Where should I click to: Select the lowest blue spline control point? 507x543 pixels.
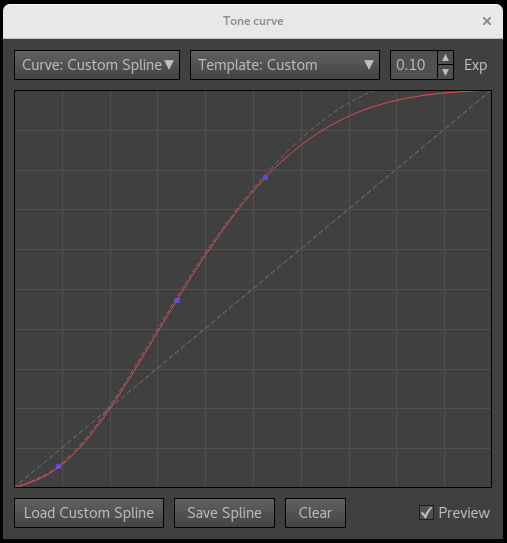click(x=59, y=466)
